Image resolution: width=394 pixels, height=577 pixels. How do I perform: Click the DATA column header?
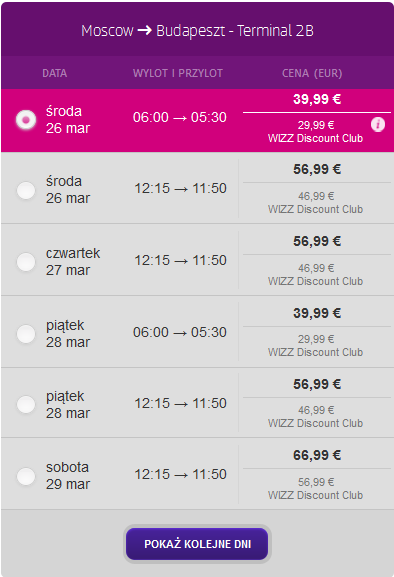54,73
